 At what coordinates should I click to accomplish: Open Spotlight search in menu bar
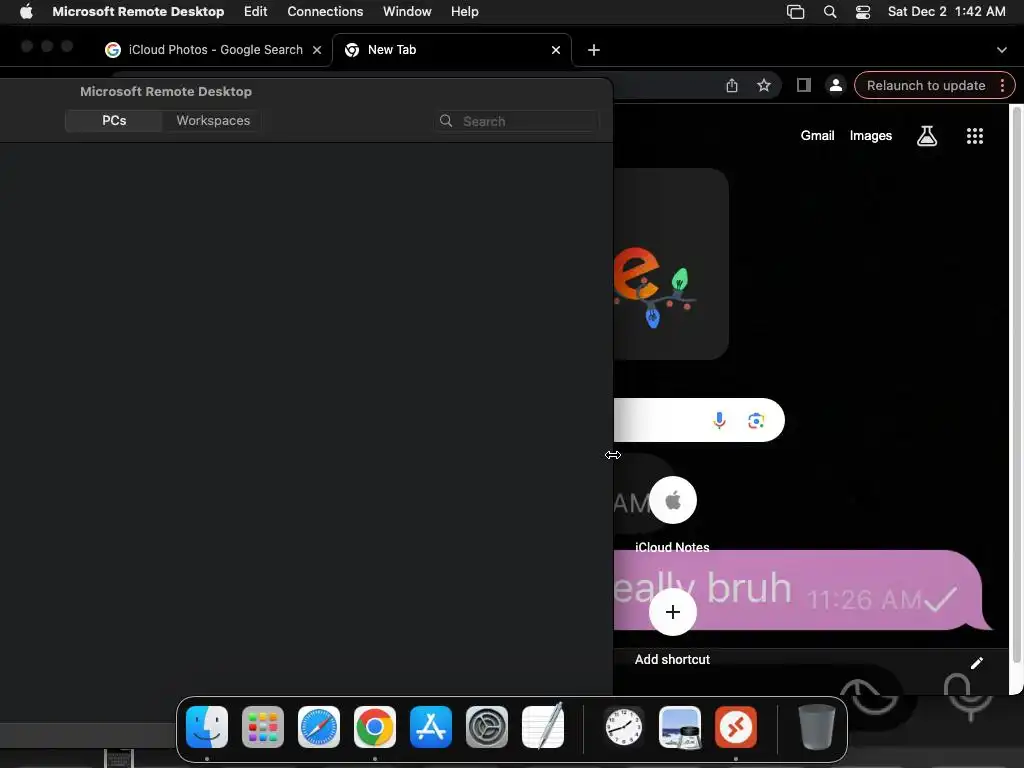pyautogui.click(x=829, y=12)
